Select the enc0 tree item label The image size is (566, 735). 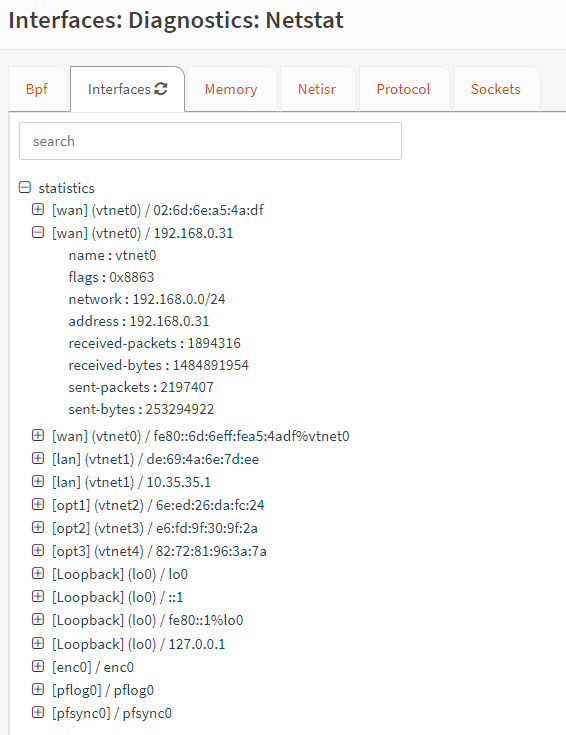tap(93, 667)
